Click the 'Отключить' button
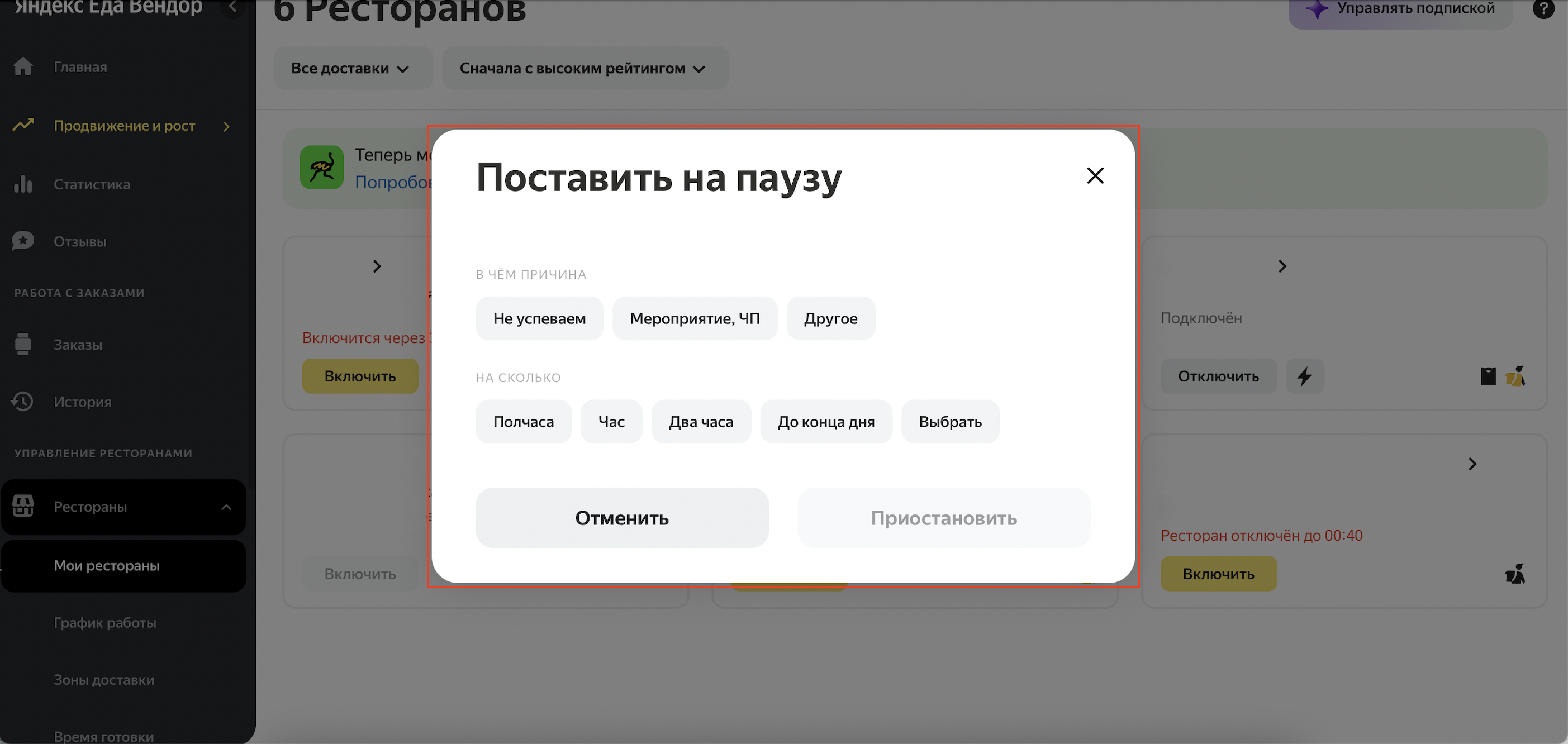The height and width of the screenshot is (744, 1568). 1219,376
